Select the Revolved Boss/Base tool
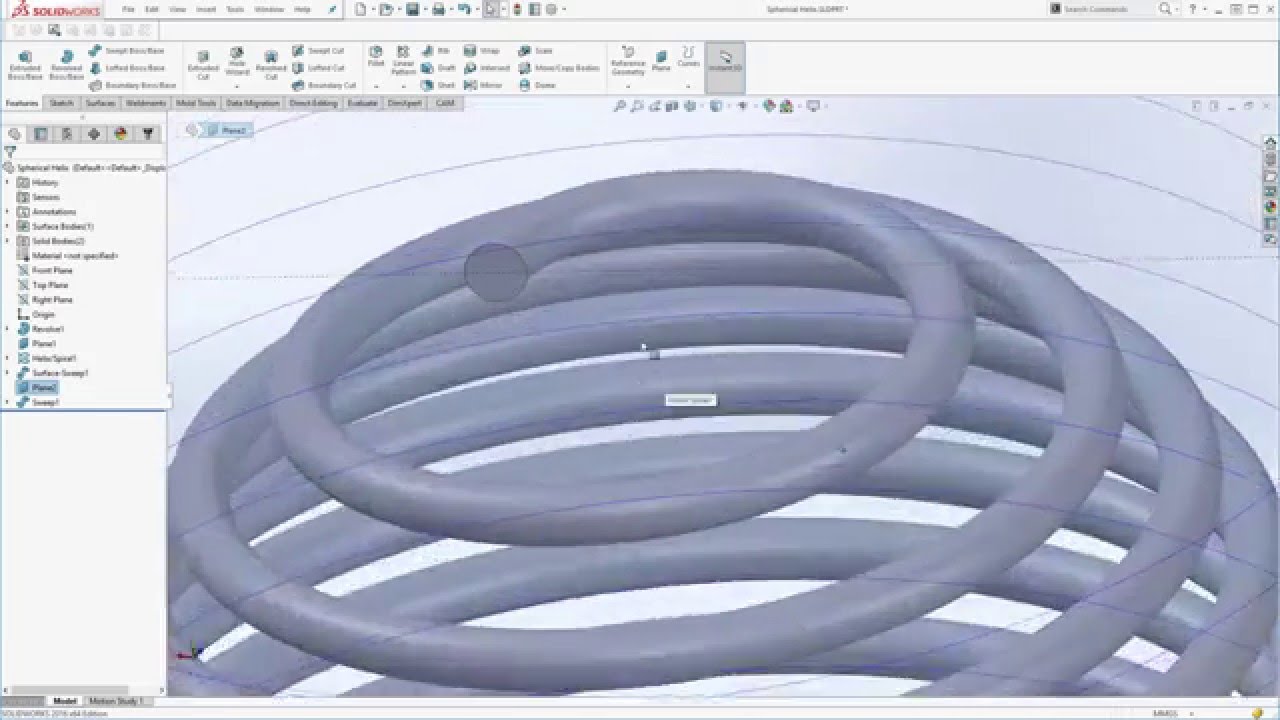Viewport: 1280px width, 720px height. click(66, 64)
